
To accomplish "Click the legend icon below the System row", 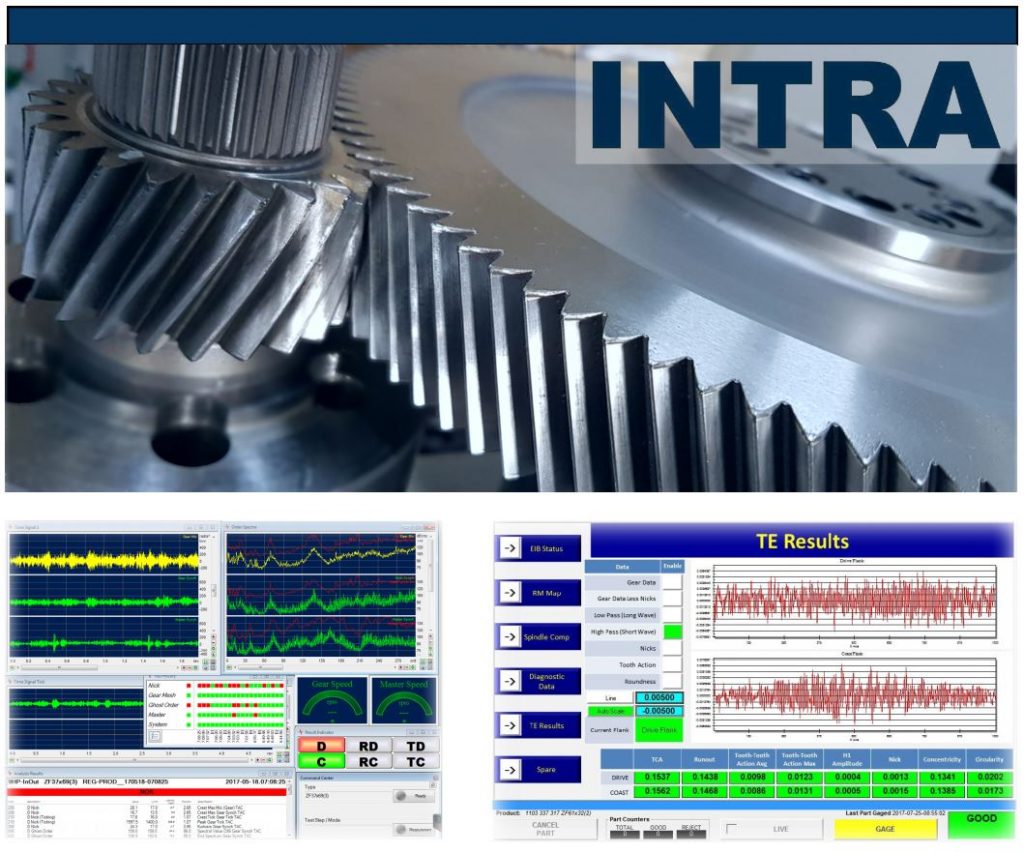I will click(x=155, y=736).
